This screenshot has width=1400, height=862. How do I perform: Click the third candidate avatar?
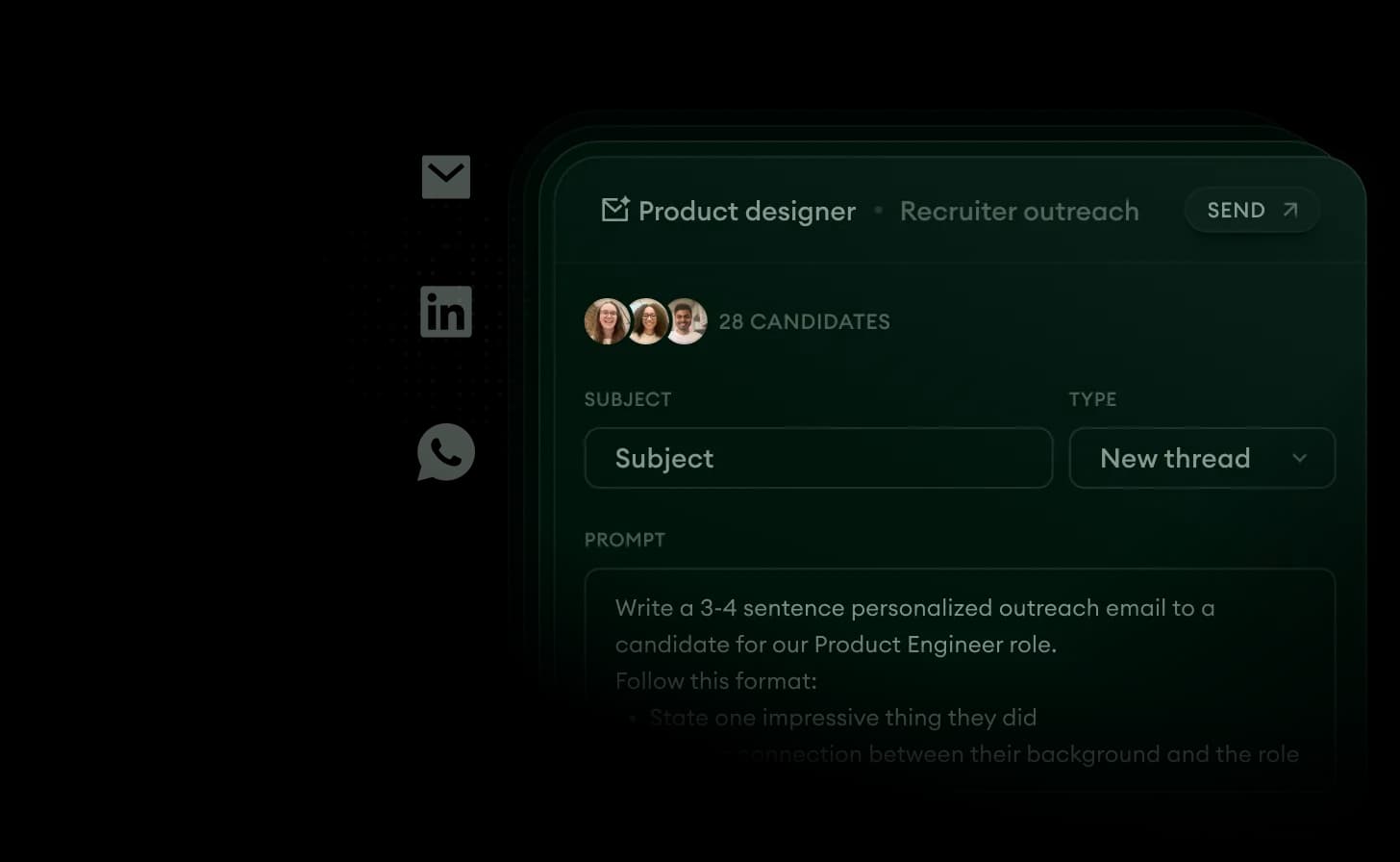[x=687, y=321]
